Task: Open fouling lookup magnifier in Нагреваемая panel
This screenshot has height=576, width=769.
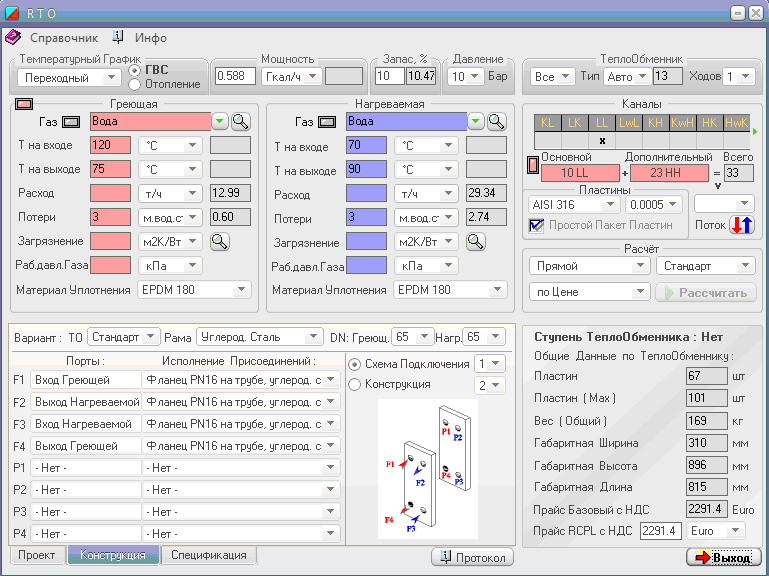Action: coord(476,241)
